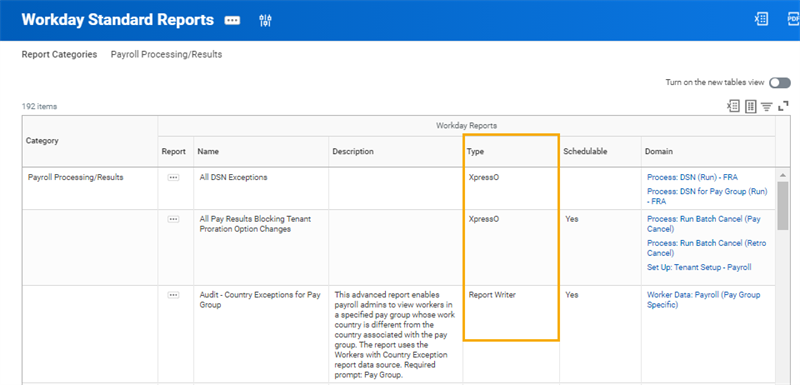The image size is (800, 385).
Task: Click the Report Categories label
Action: click(x=59, y=54)
